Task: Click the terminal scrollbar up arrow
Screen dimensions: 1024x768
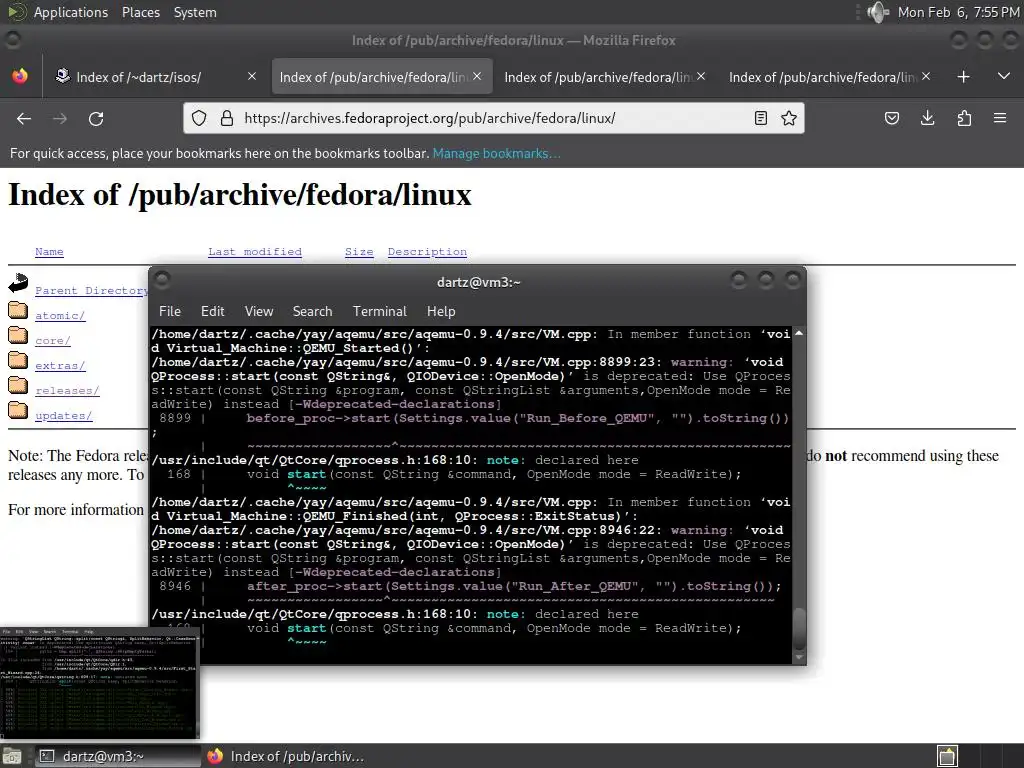Action: (799, 333)
